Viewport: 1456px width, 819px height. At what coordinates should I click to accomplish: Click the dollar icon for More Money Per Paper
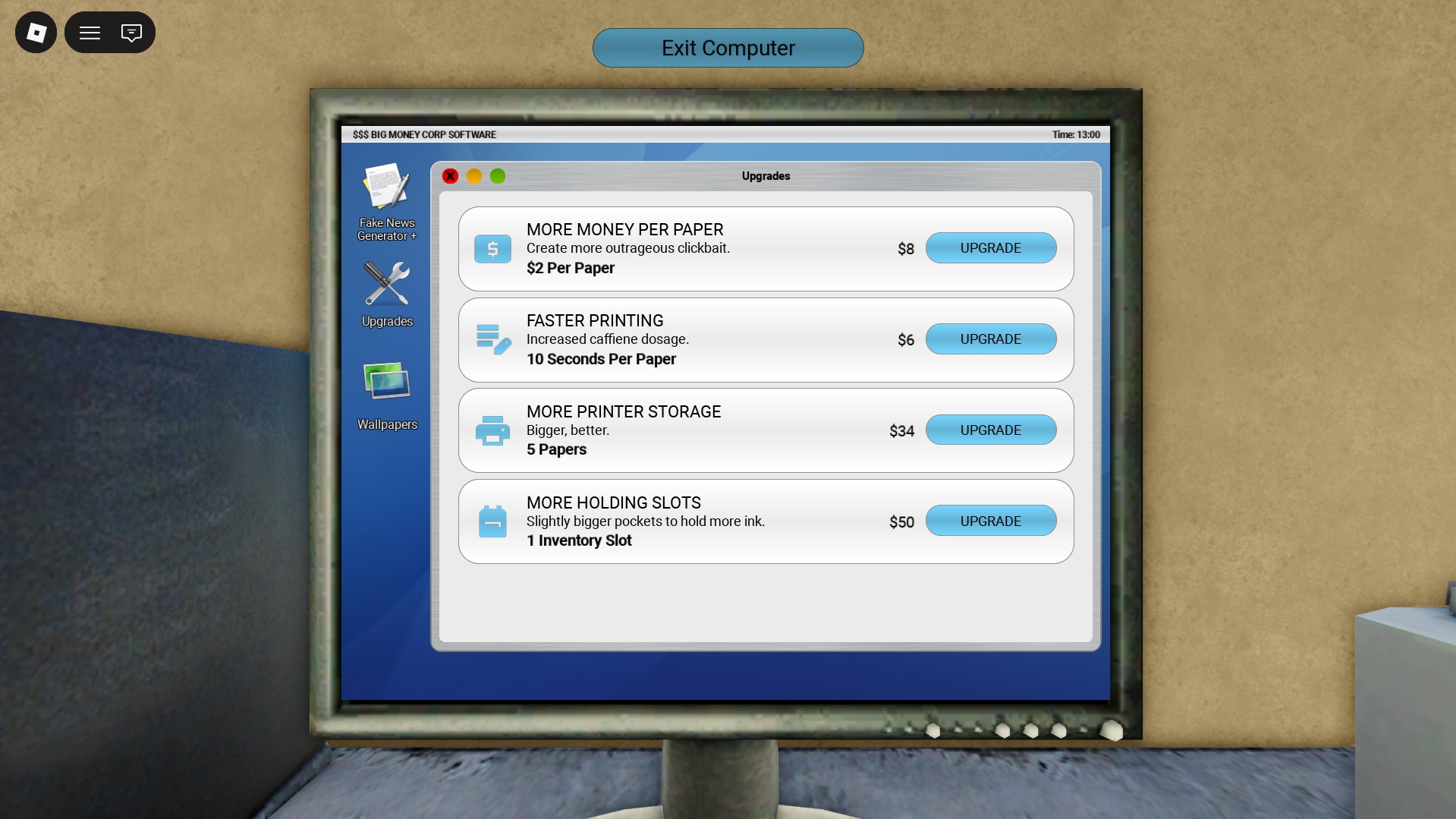[x=492, y=249]
